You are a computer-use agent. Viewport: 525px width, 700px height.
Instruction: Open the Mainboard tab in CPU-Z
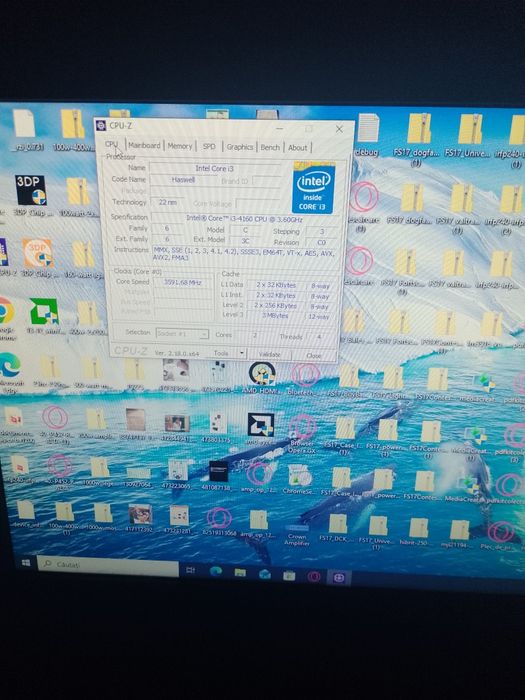coord(144,146)
